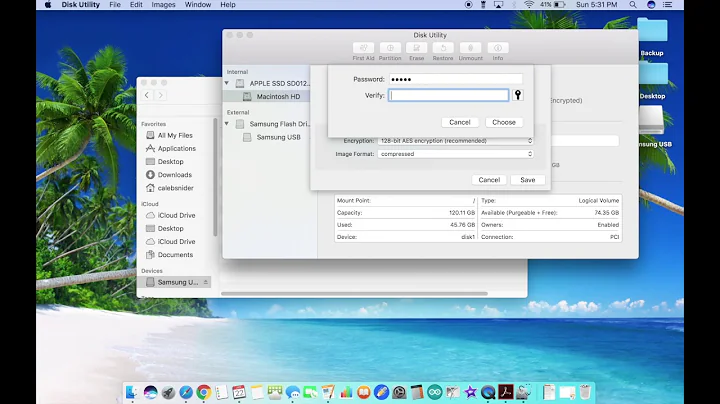Click the Wi-Fi status icon
The height and width of the screenshot is (404, 720).
(529, 5)
